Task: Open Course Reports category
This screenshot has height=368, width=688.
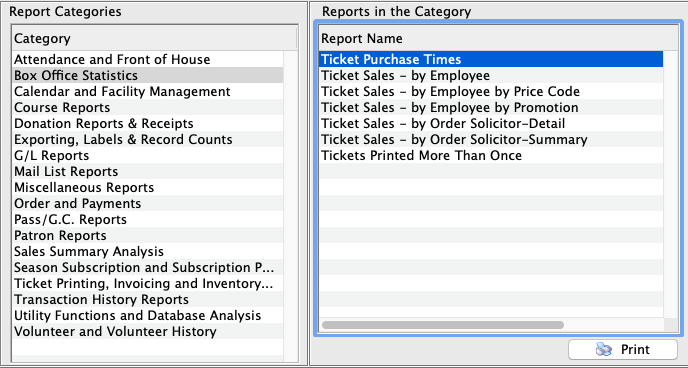Action: click(x=148, y=107)
